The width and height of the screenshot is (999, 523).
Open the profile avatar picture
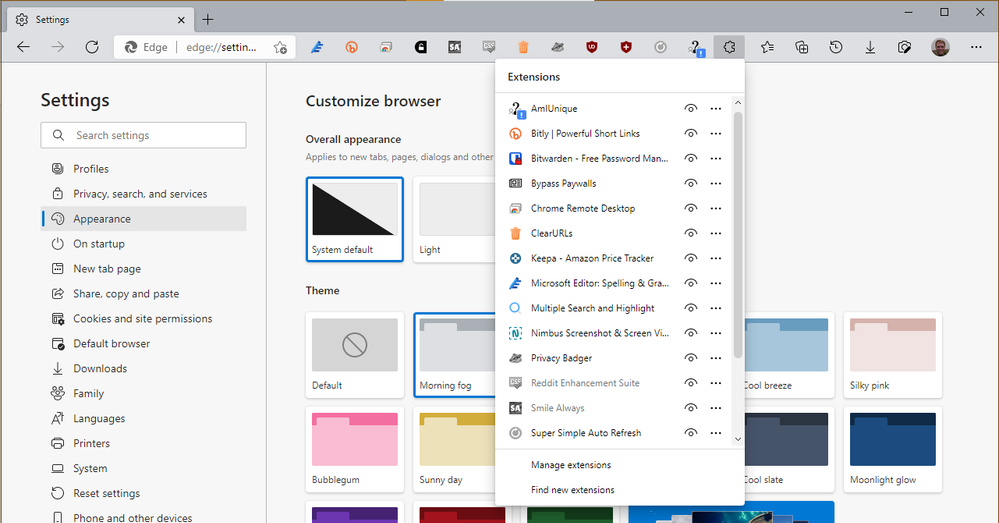pos(940,47)
